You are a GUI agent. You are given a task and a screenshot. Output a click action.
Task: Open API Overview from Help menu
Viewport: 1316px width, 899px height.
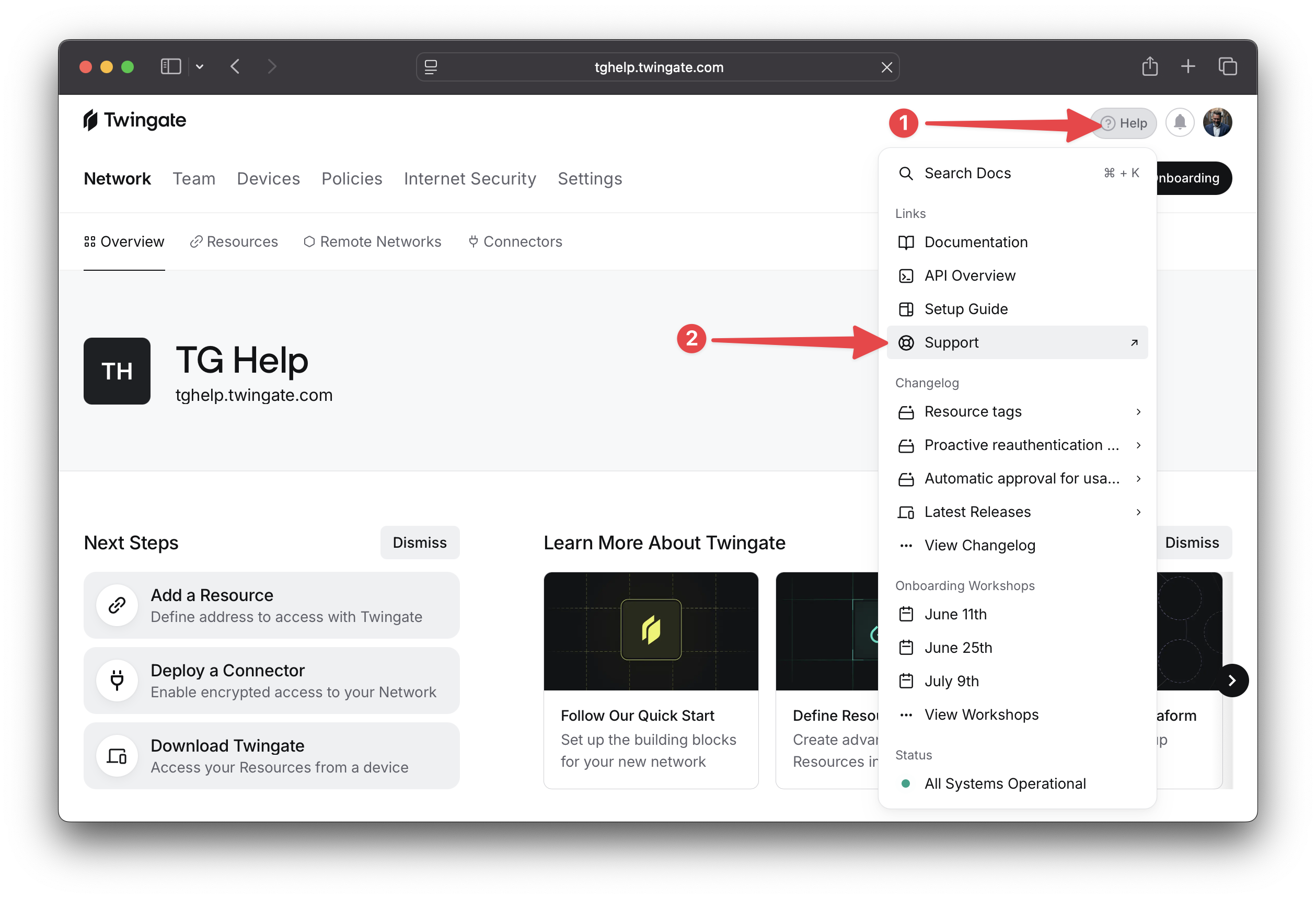click(x=1018, y=276)
